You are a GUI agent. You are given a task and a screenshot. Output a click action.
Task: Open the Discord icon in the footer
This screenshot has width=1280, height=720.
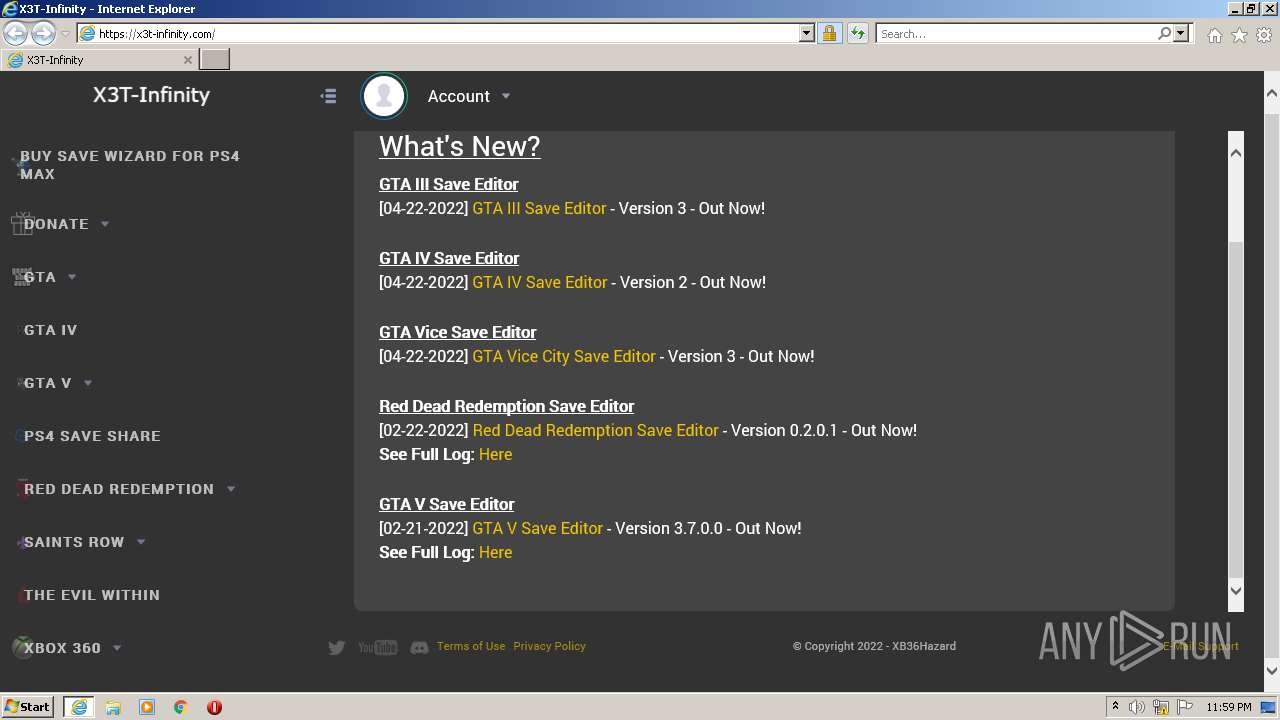[419, 647]
